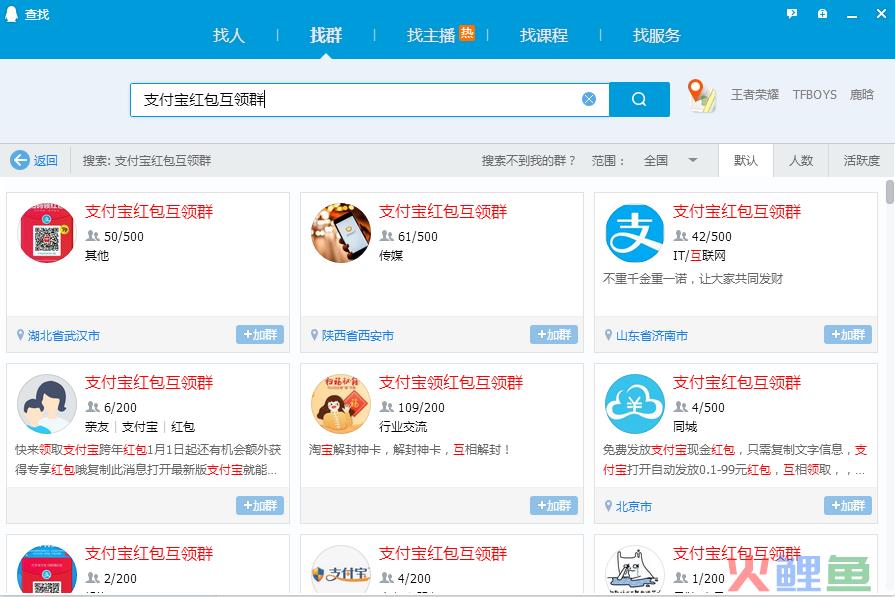The height and width of the screenshot is (597, 895).
Task: Open the red QR code avatar of the 50/500 group
Action: (x=47, y=233)
